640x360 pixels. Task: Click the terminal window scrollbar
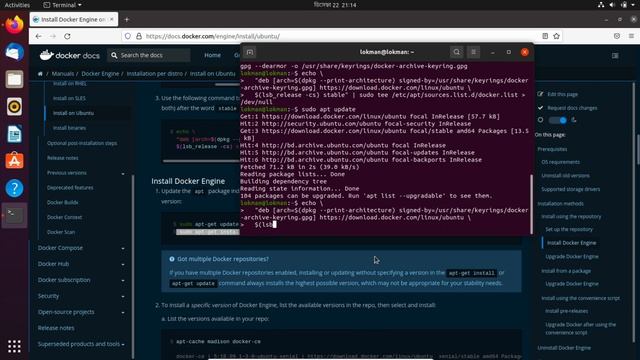(531, 204)
